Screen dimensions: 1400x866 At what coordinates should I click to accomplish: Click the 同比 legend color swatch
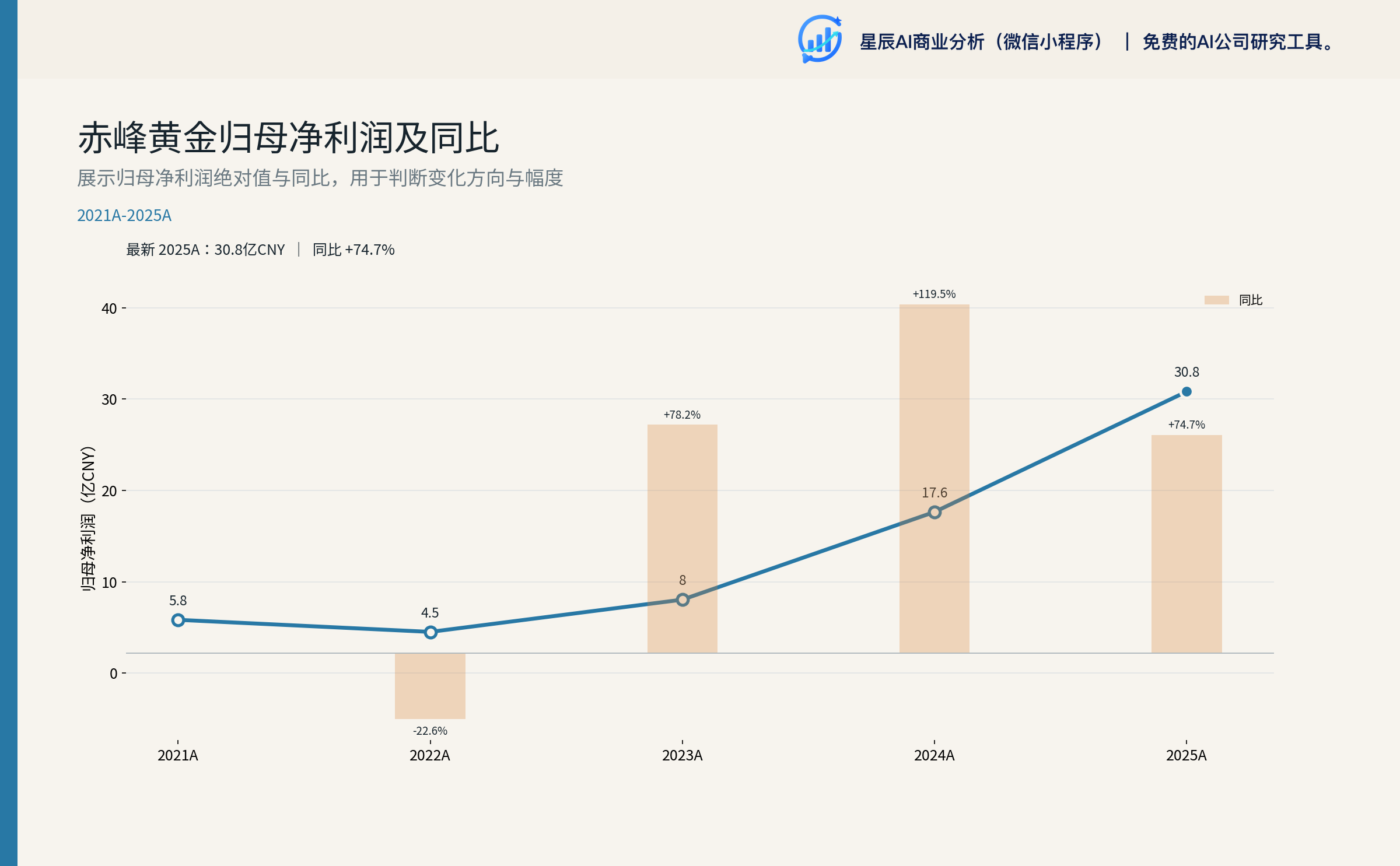(x=1216, y=300)
